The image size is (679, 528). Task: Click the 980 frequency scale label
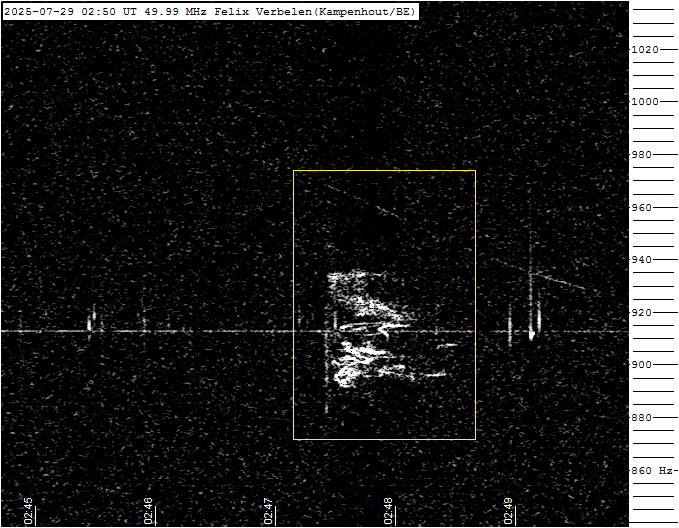coord(642,155)
